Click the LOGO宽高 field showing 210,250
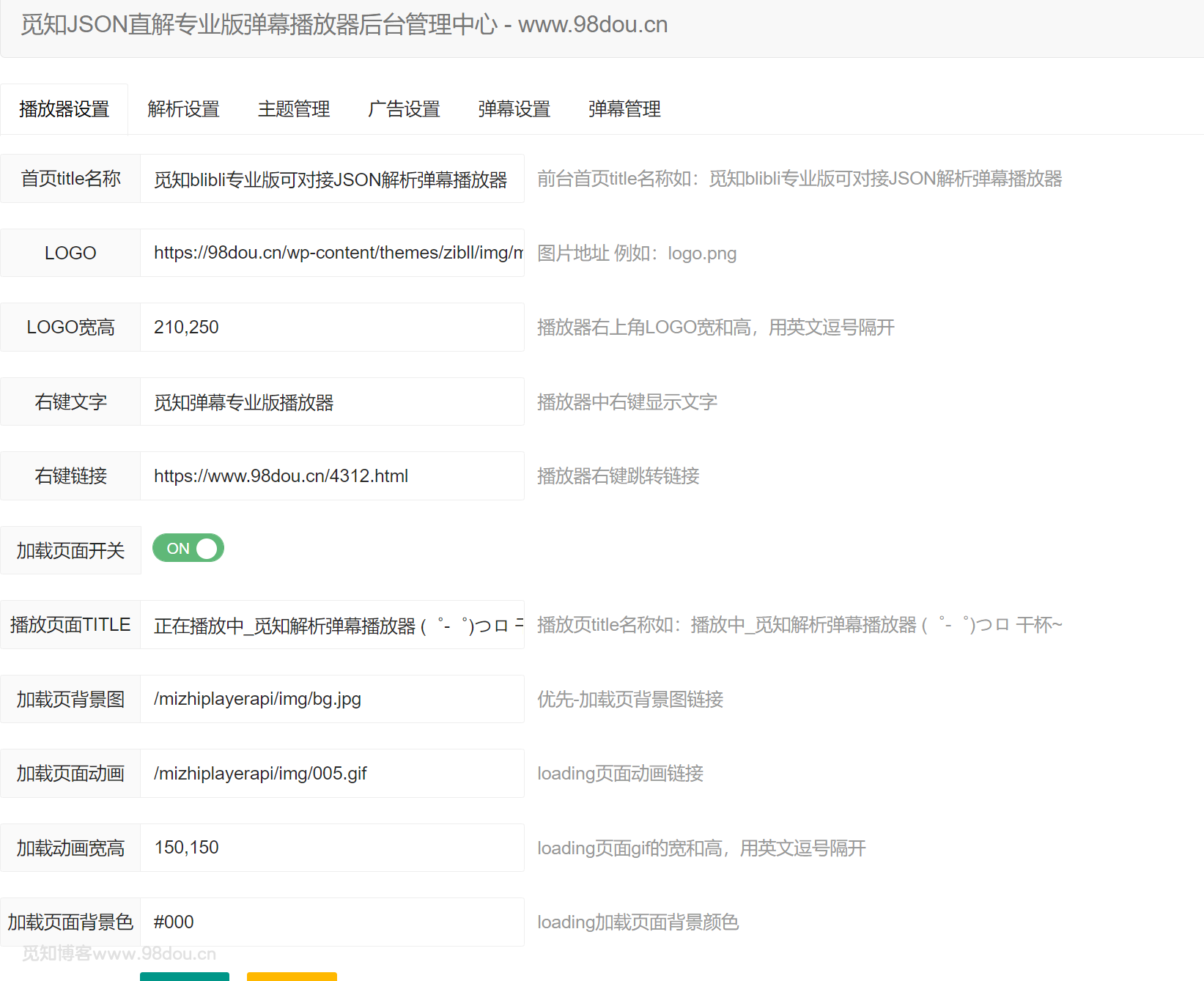1204x981 pixels. click(332, 327)
